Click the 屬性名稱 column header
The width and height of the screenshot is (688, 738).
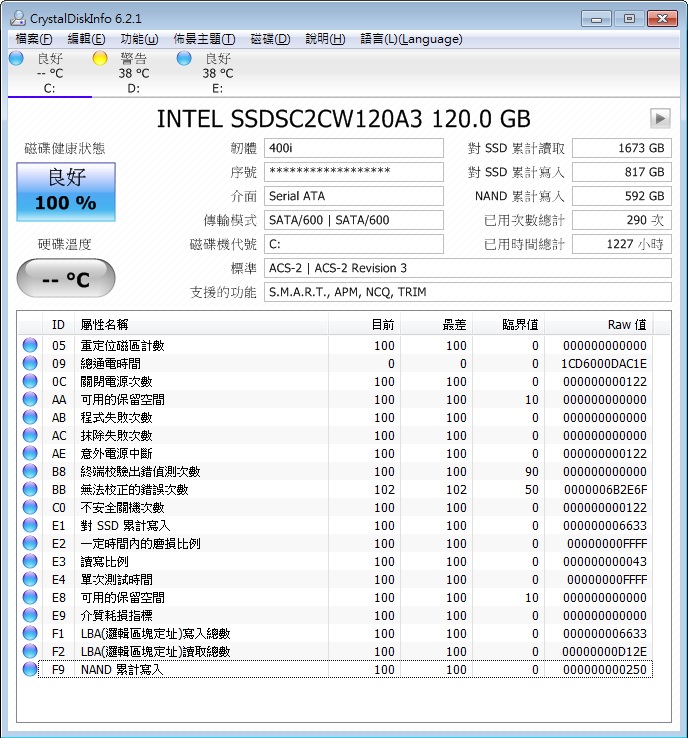201,324
